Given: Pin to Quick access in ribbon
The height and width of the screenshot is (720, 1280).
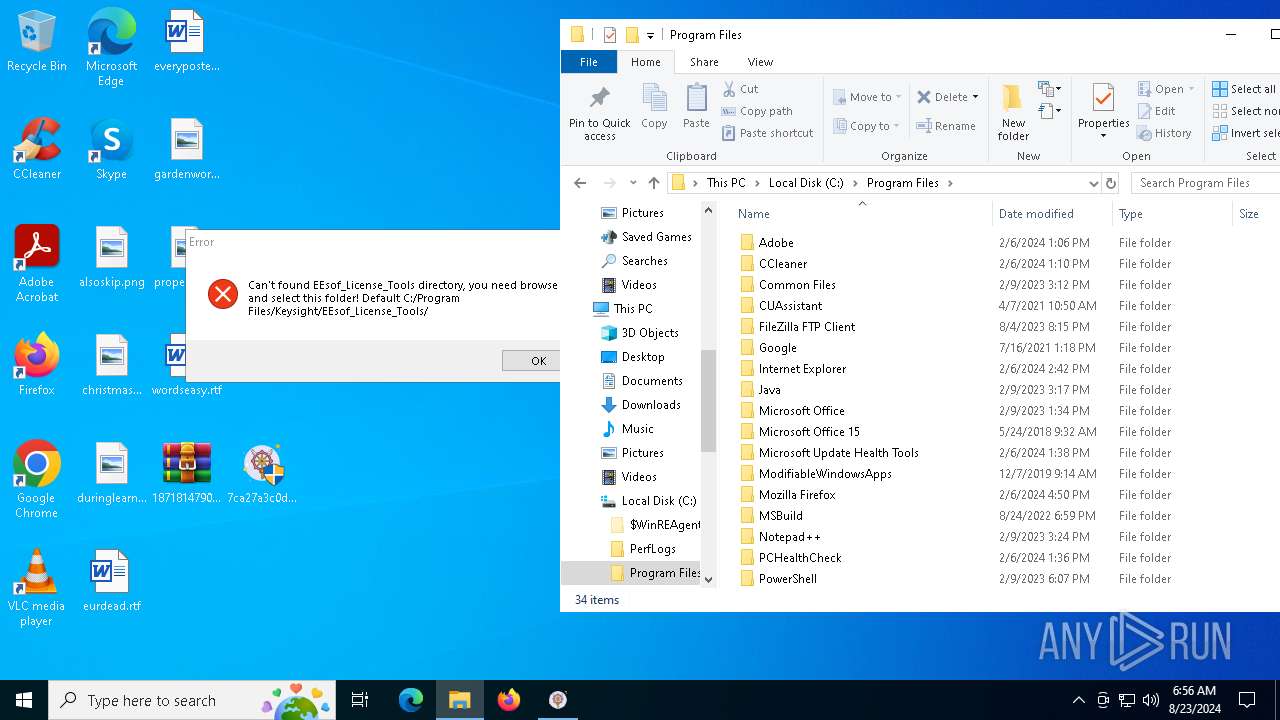Looking at the screenshot, I should (x=599, y=113).
